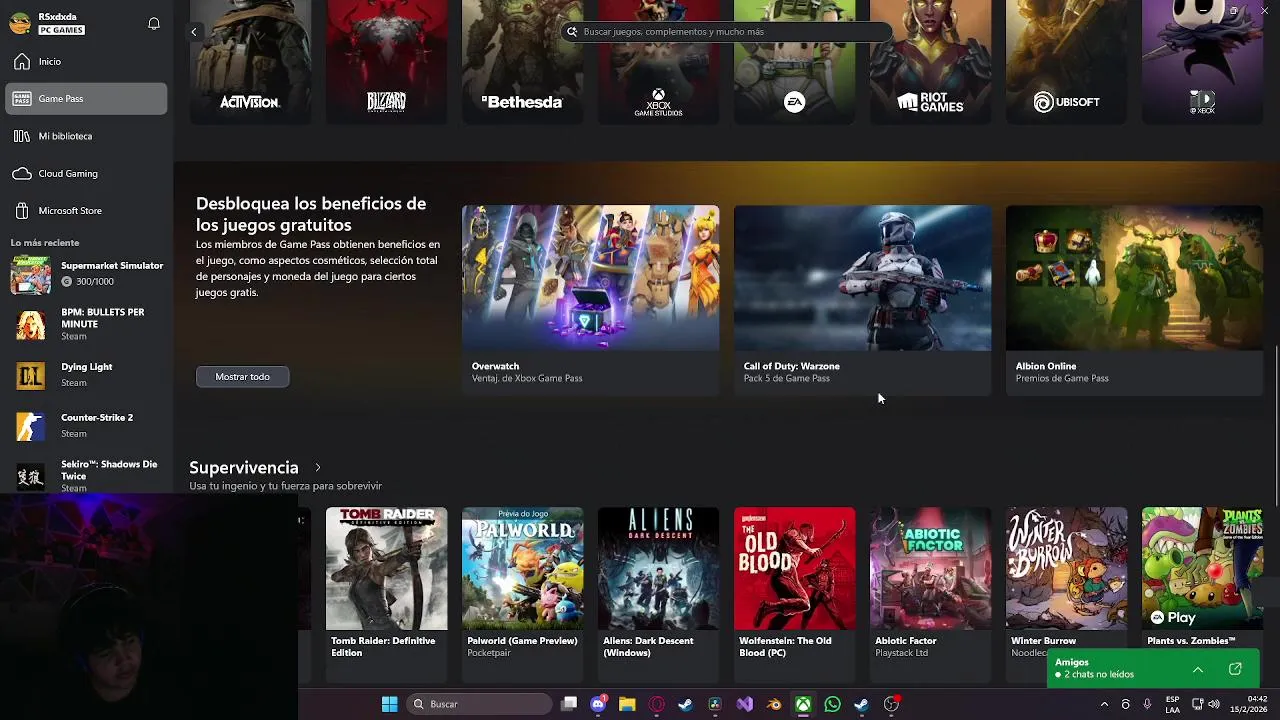Open the Ubisoft publisher tile
The image size is (1280, 720).
point(1066,62)
